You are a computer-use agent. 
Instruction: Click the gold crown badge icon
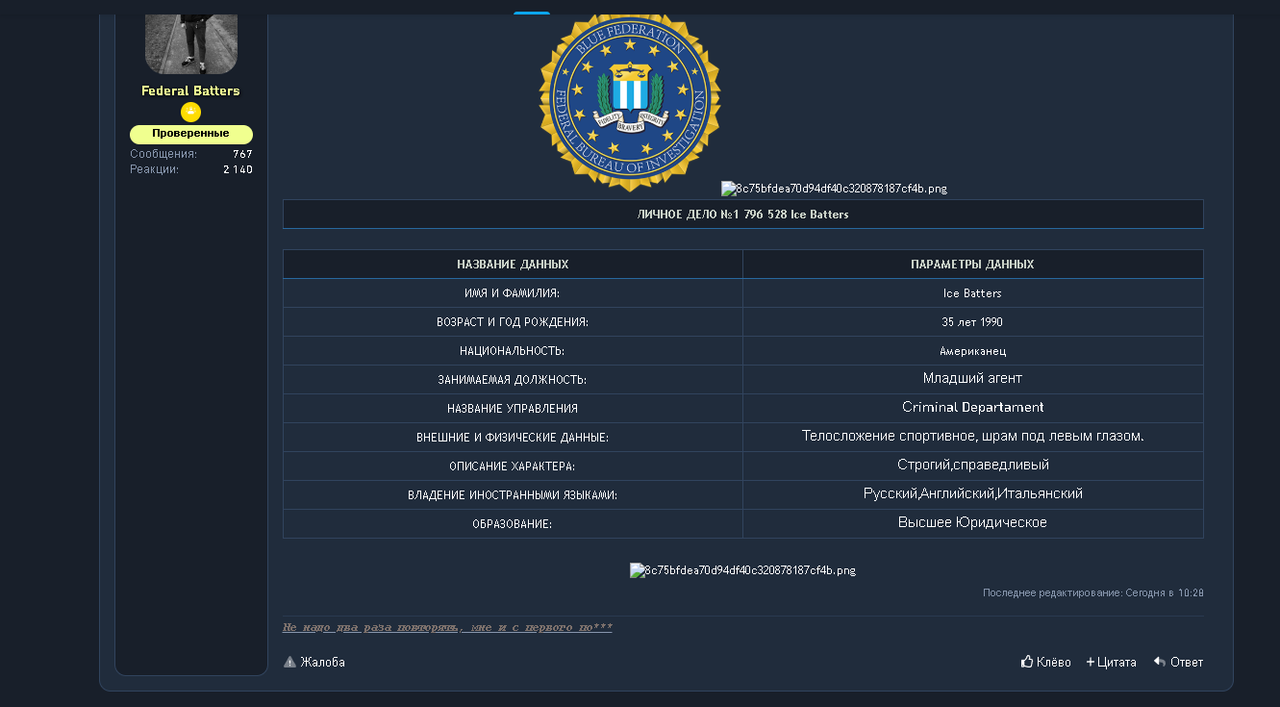click(x=191, y=113)
